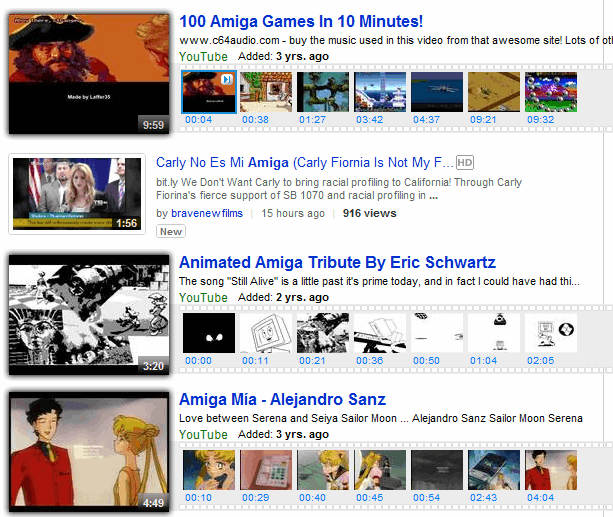
Task: Open 'Amiga Mía - Alejandro Sanz' title link
Action: (x=282, y=399)
